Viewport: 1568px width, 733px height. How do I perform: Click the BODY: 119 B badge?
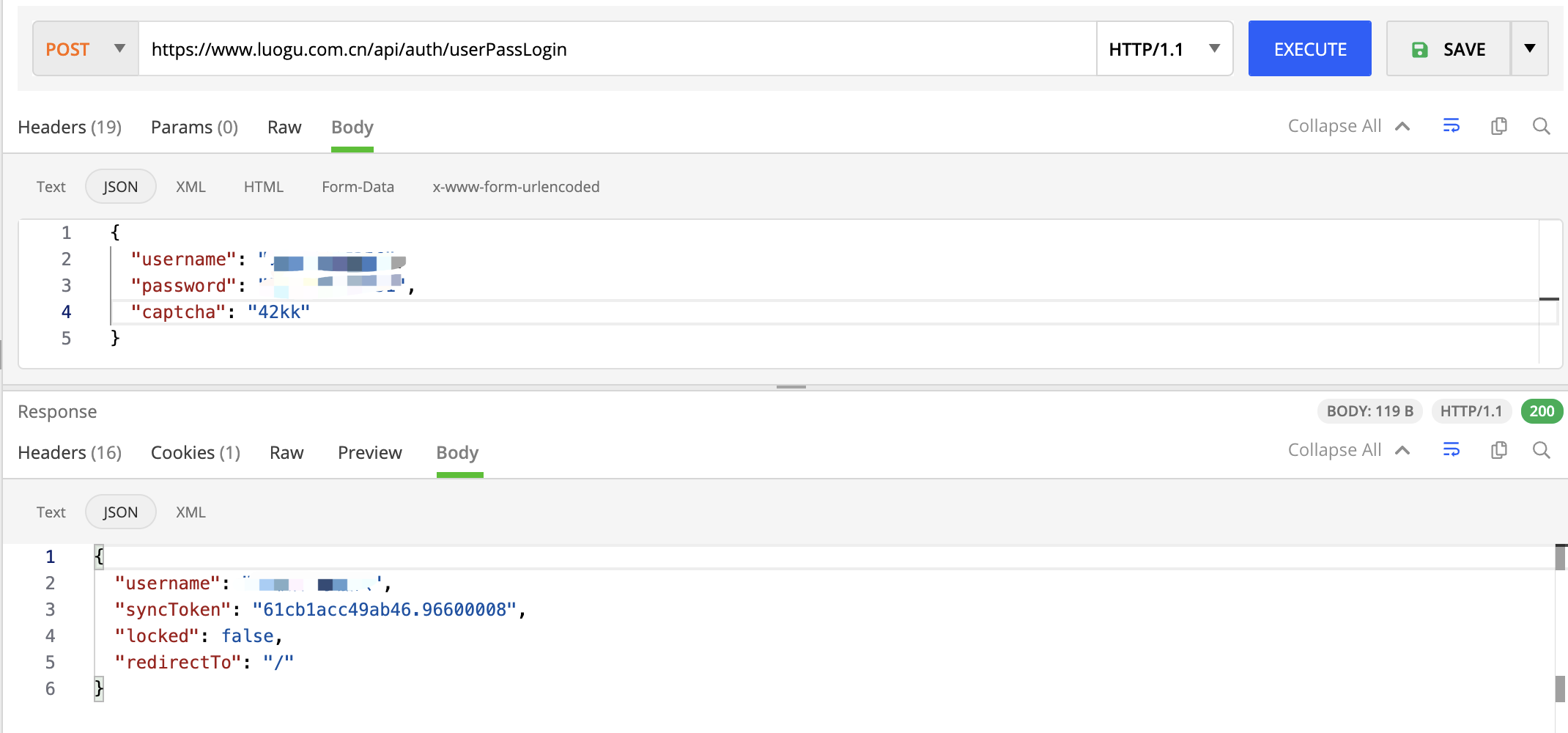pos(1370,411)
